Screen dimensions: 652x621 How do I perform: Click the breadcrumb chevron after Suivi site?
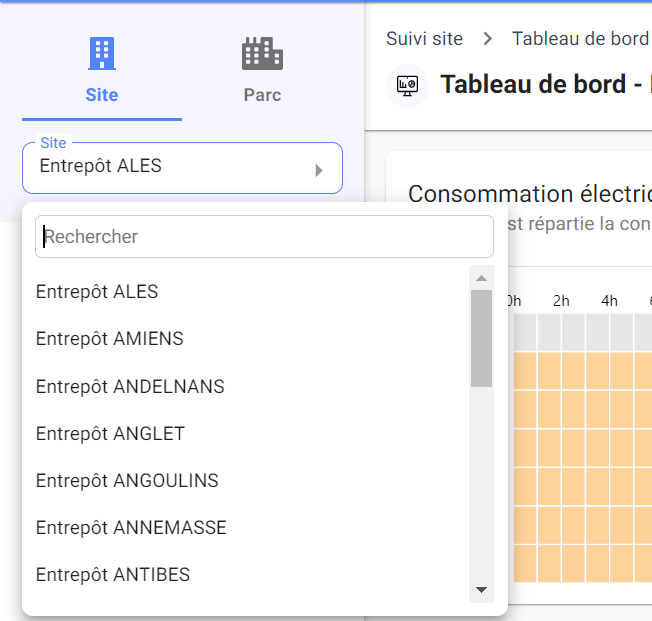click(x=488, y=39)
